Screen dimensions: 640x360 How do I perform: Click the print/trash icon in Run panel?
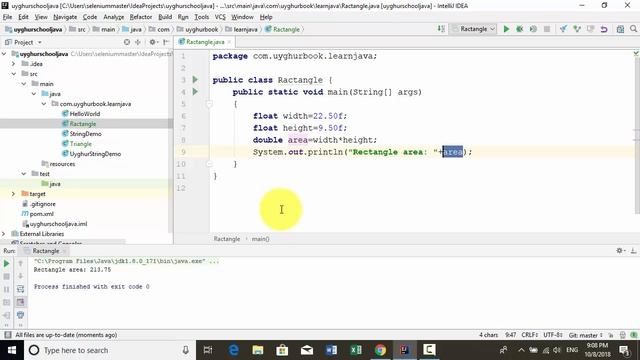(x=20, y=315)
